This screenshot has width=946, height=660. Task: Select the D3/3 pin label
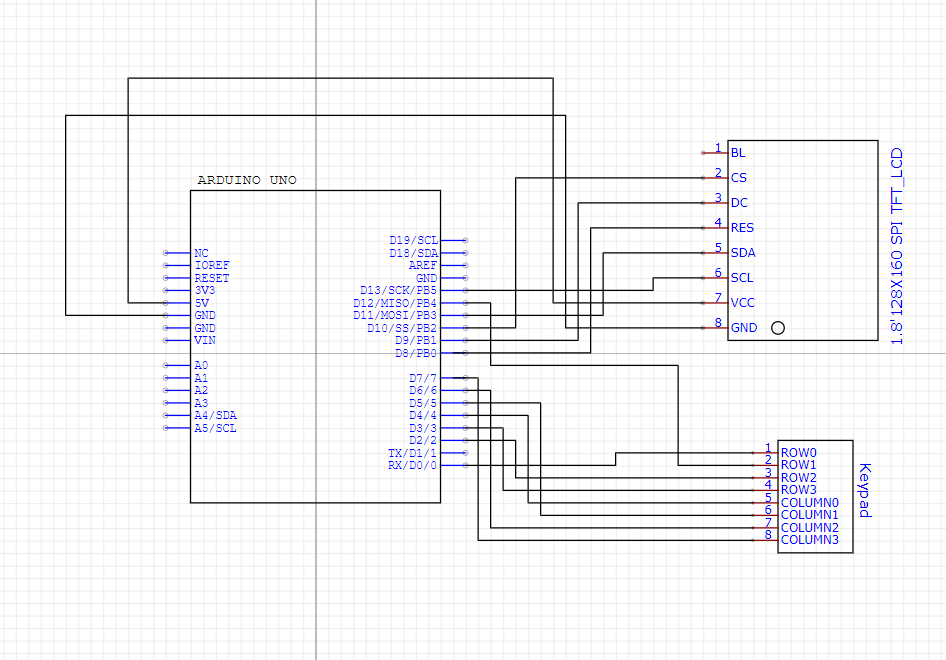(423, 428)
